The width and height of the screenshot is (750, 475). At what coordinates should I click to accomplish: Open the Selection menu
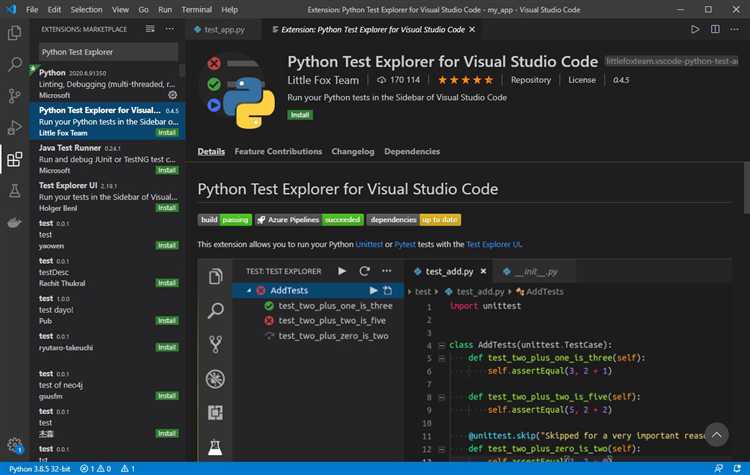tap(86, 10)
